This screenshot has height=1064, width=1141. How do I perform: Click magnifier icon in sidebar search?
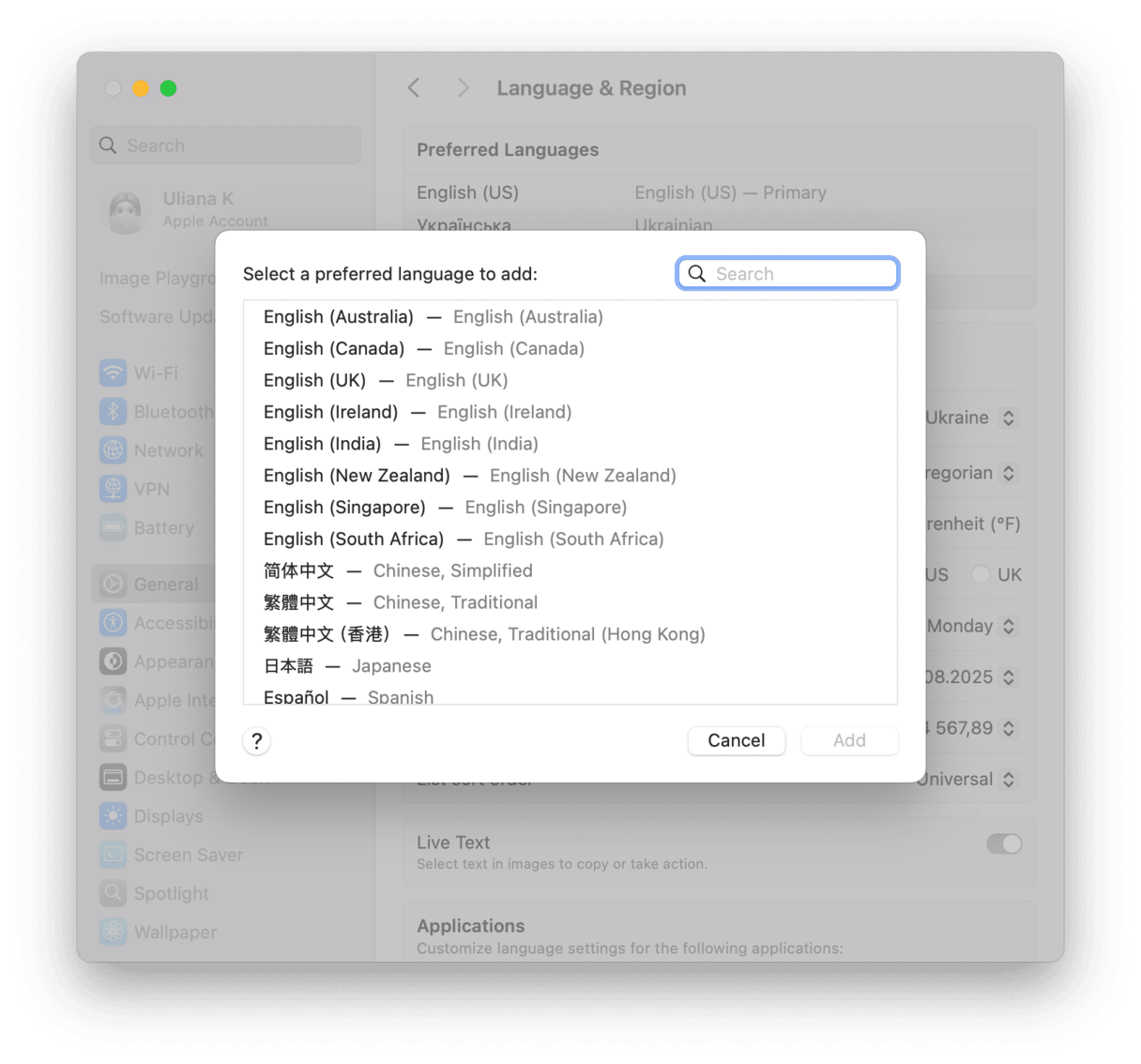[108, 145]
